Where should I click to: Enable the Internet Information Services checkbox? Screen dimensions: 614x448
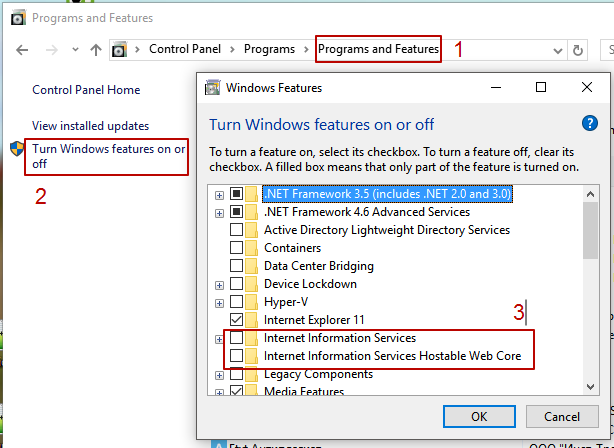(237, 339)
